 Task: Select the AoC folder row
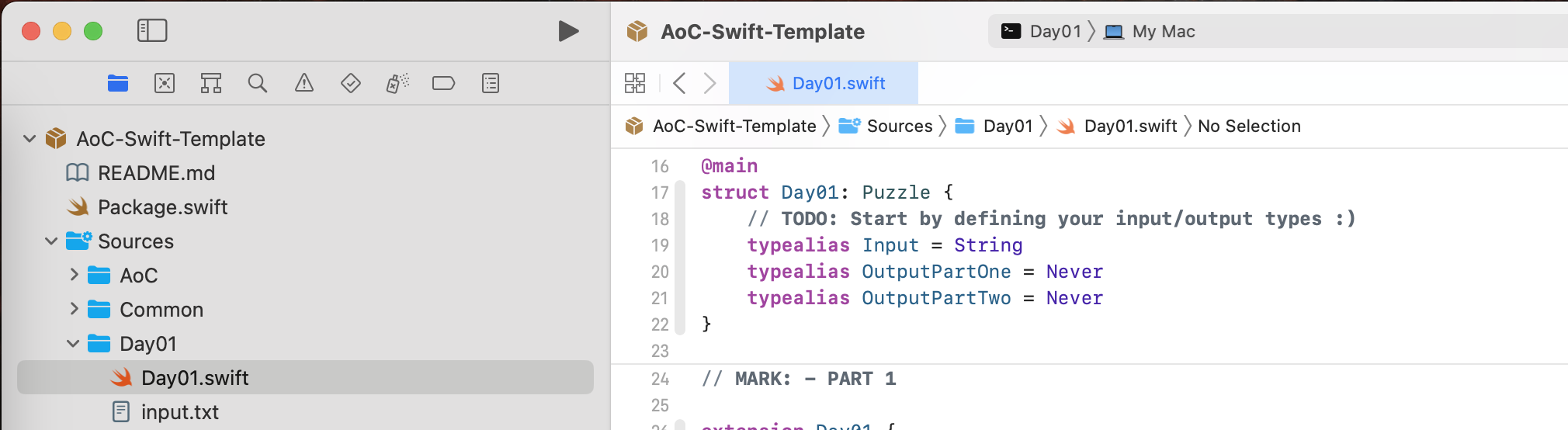pos(305,276)
